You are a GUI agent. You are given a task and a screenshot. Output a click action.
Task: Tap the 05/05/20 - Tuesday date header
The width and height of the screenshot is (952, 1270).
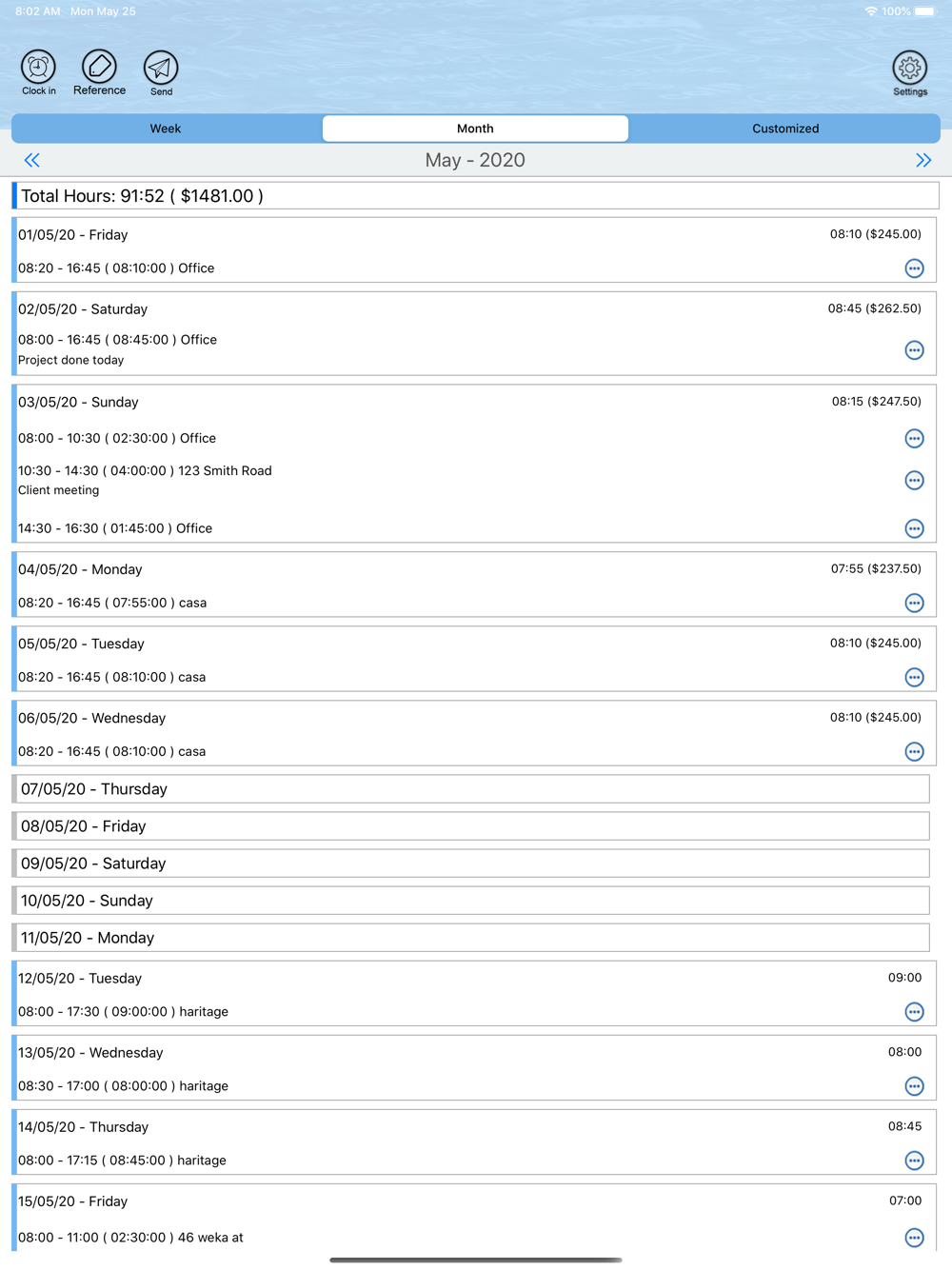point(81,644)
